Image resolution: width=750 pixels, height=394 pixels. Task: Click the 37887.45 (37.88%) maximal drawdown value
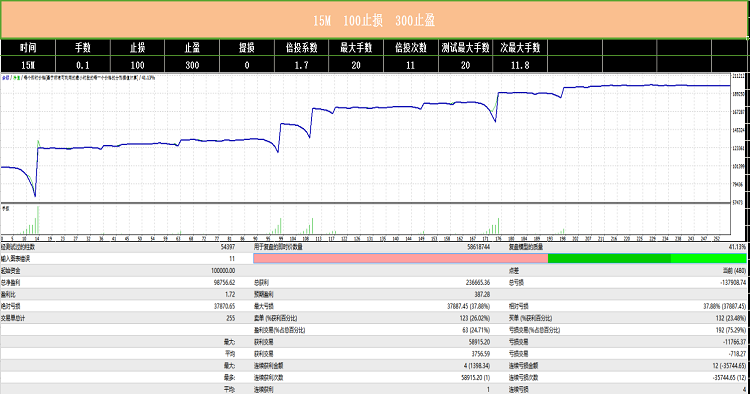click(469, 306)
